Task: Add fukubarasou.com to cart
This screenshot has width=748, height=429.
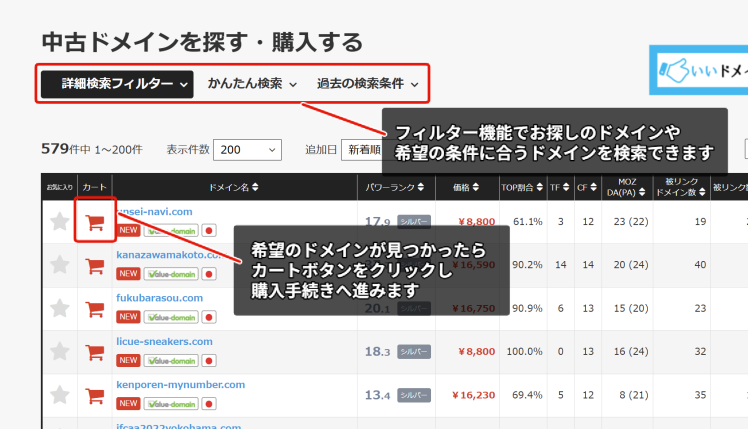Action: (x=95, y=309)
